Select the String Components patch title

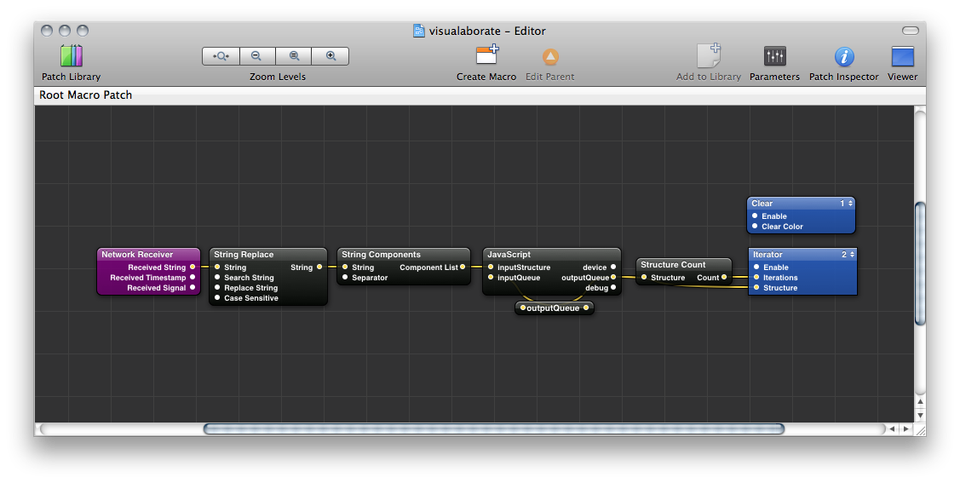[381, 255]
